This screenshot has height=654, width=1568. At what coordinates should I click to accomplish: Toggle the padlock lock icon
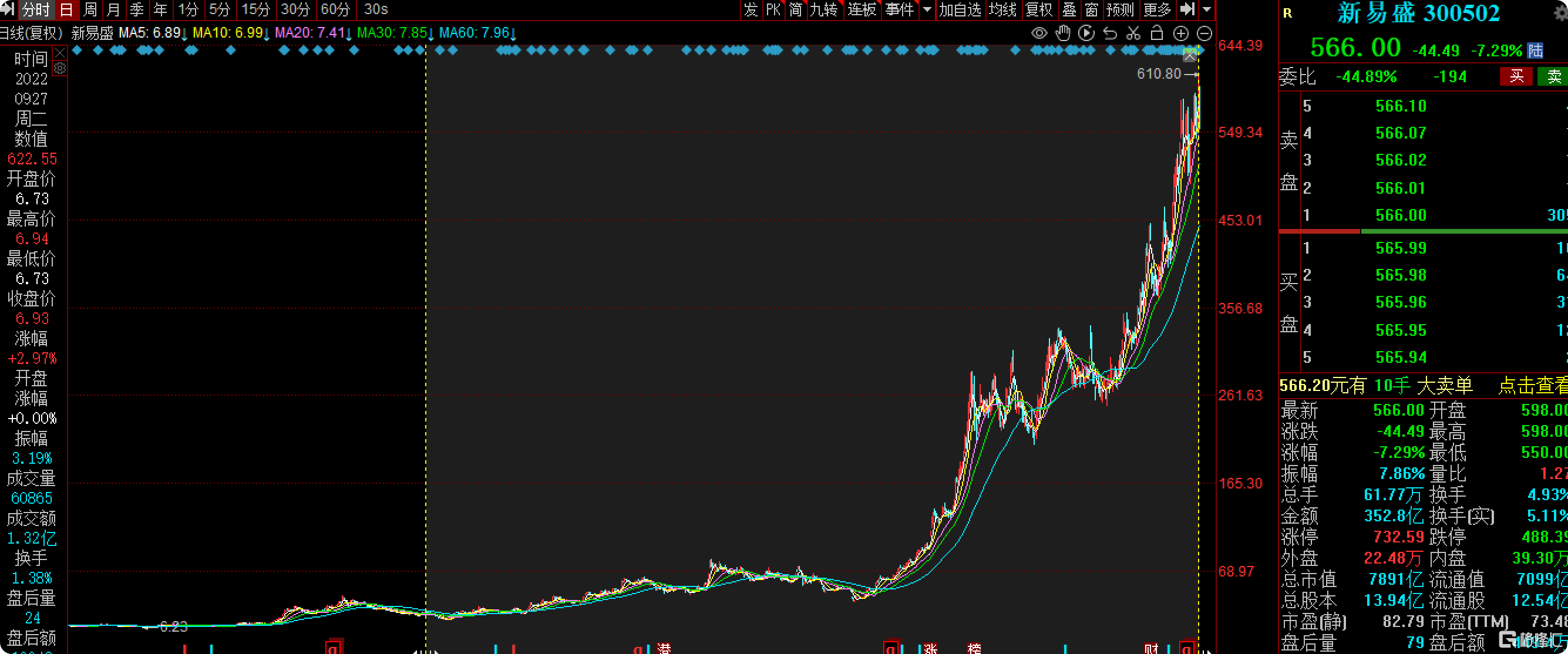click(1156, 33)
